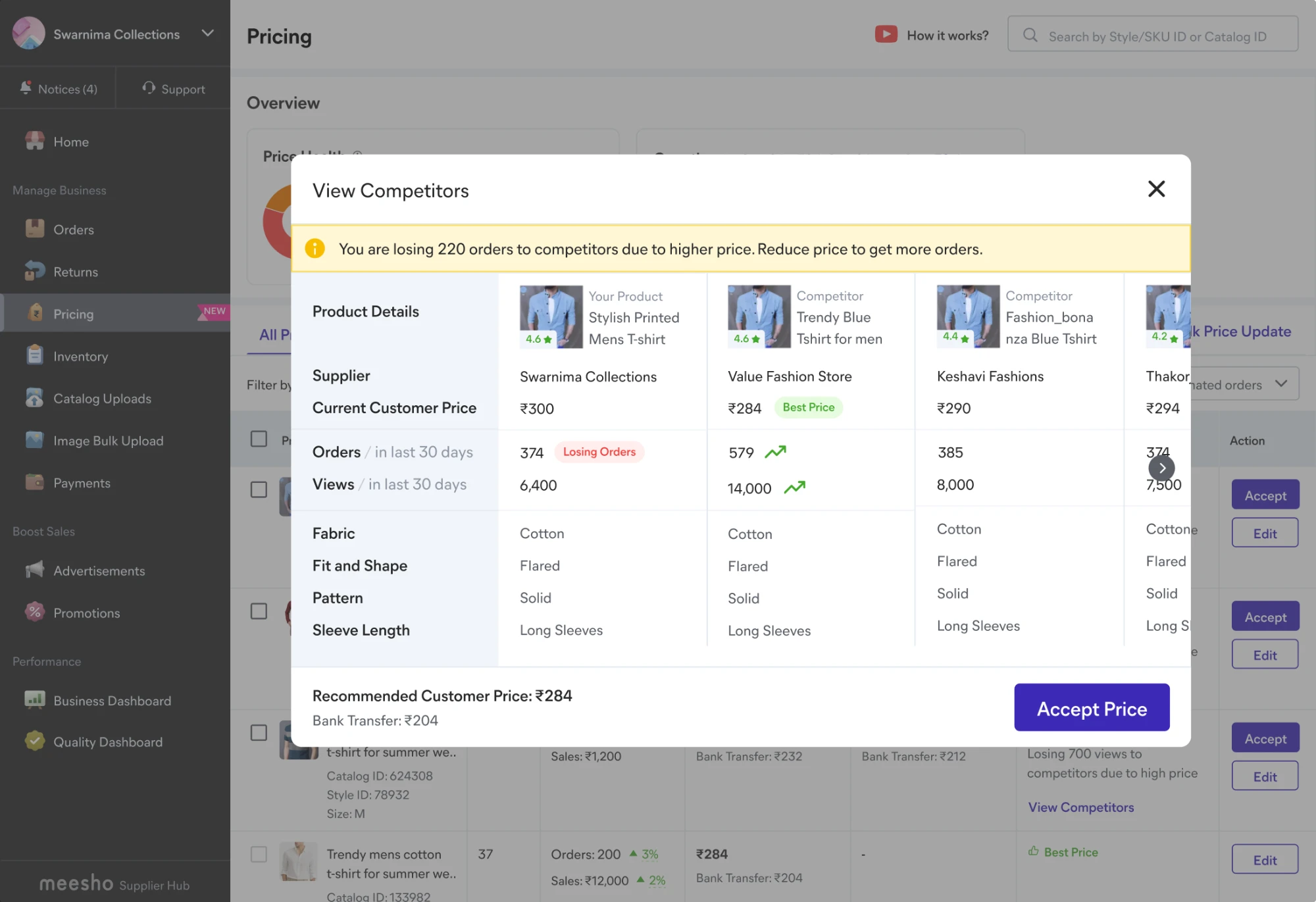Click the Losing Orders badge

pyautogui.click(x=599, y=451)
